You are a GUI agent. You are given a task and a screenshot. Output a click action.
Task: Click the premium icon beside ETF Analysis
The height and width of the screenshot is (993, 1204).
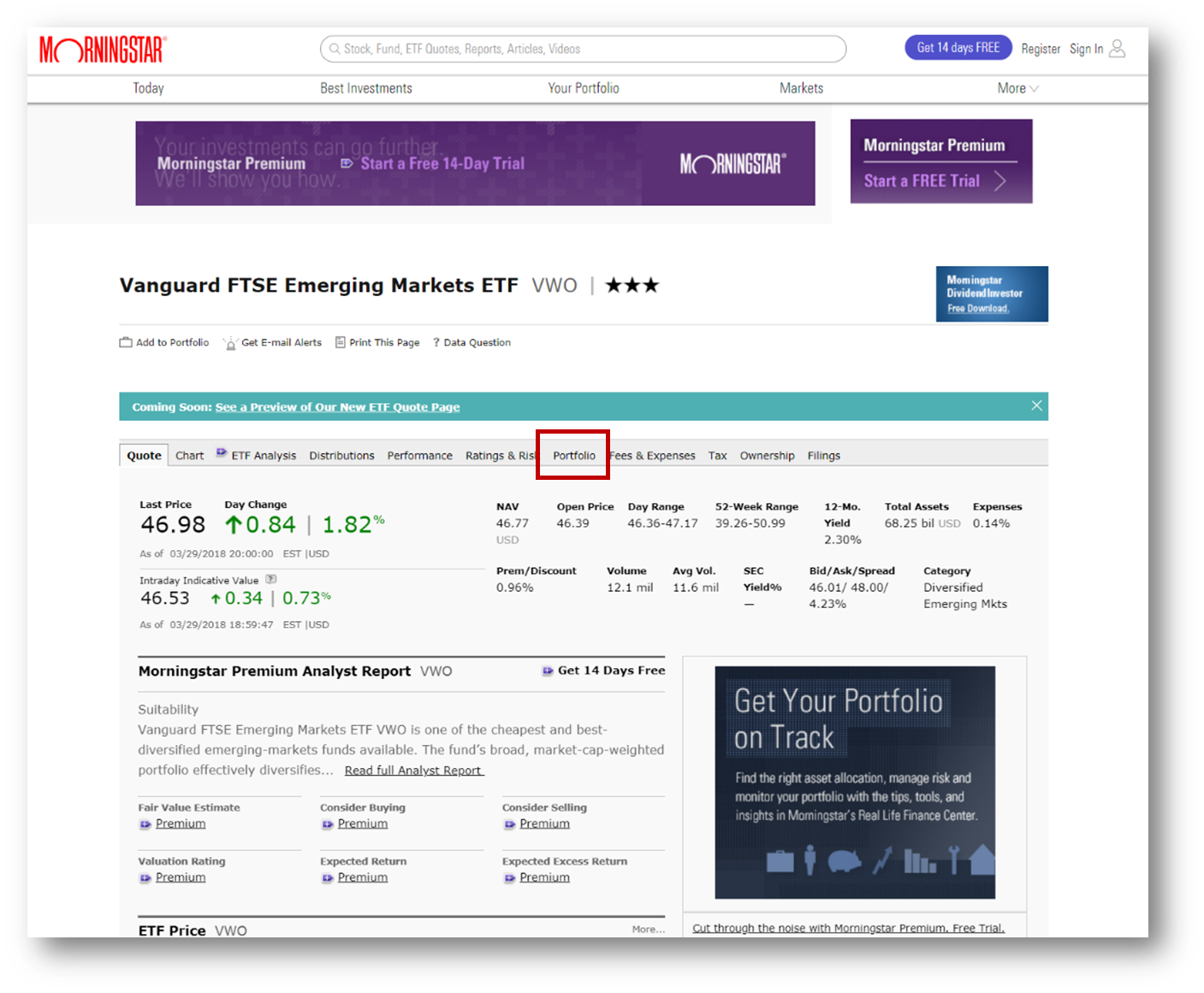[222, 452]
